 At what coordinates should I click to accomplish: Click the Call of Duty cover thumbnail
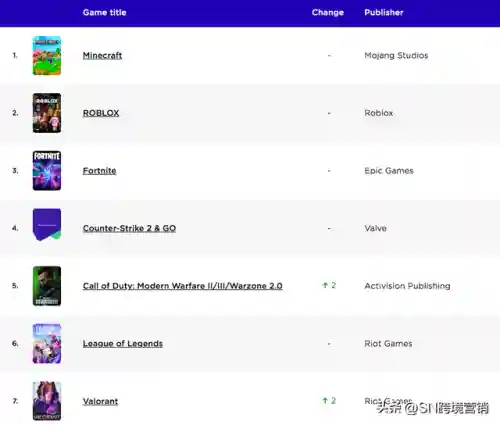(47, 286)
